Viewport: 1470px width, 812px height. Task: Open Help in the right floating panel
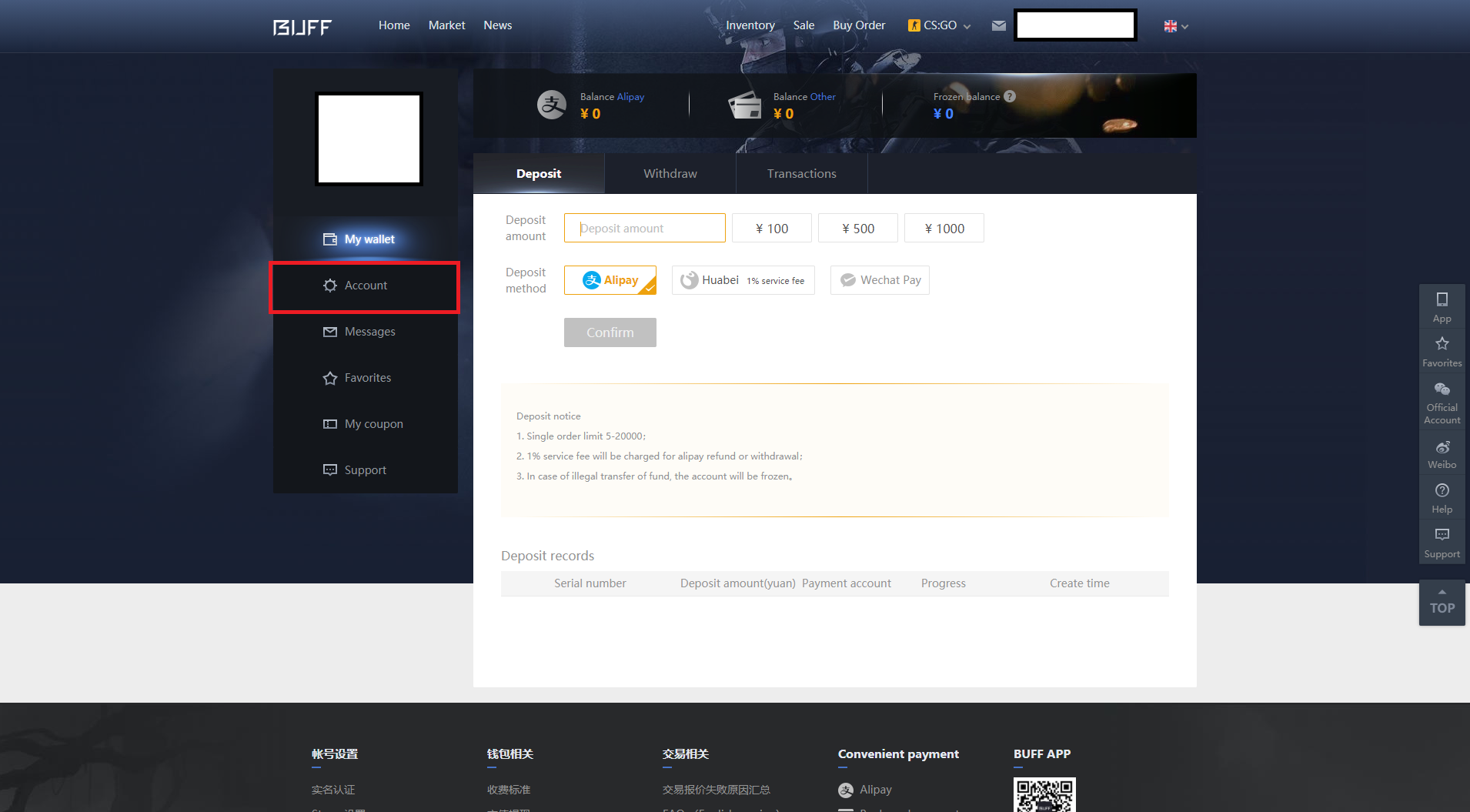(x=1442, y=498)
